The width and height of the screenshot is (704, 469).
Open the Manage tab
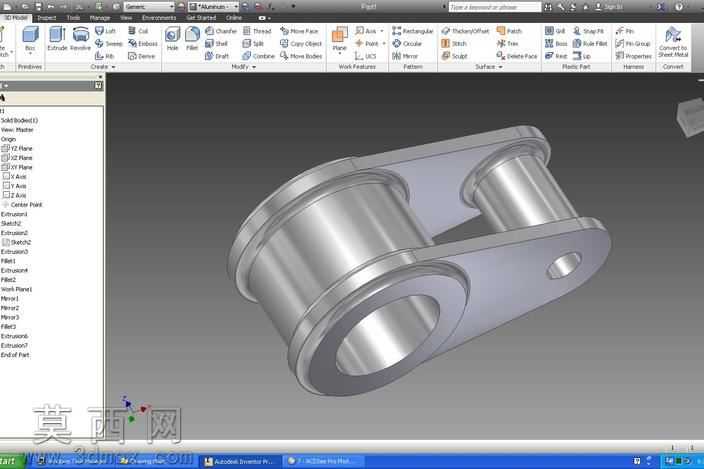pos(100,18)
